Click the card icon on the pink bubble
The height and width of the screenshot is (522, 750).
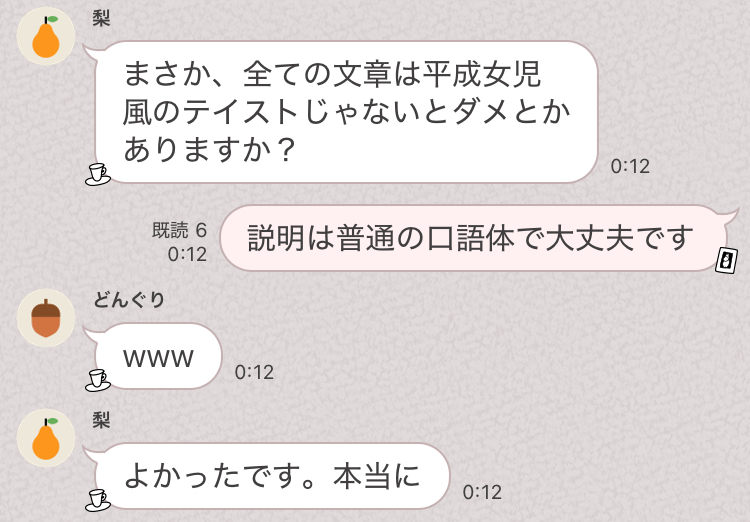pyautogui.click(x=726, y=261)
